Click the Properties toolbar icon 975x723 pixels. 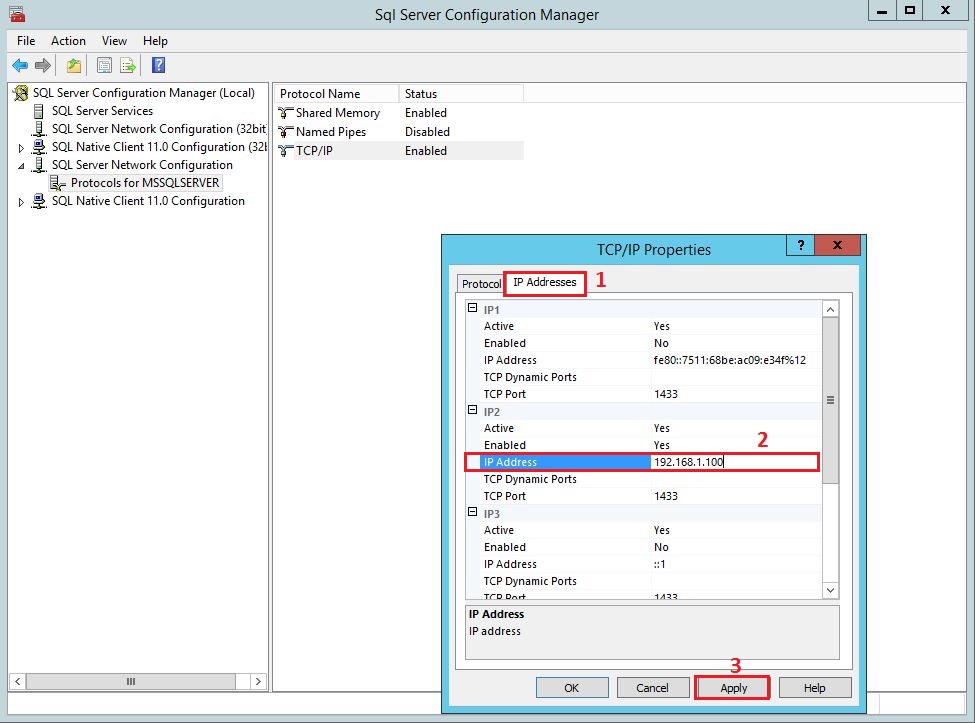[104, 65]
